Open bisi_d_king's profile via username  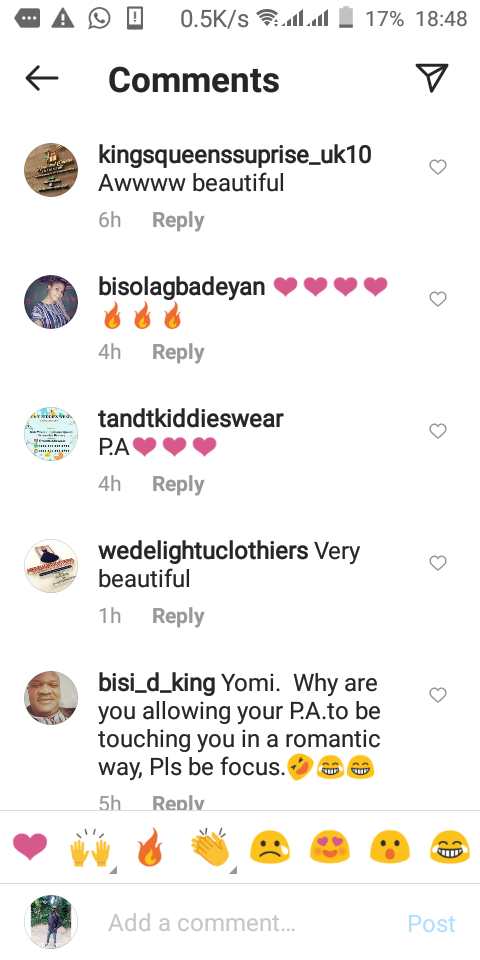coord(157,683)
